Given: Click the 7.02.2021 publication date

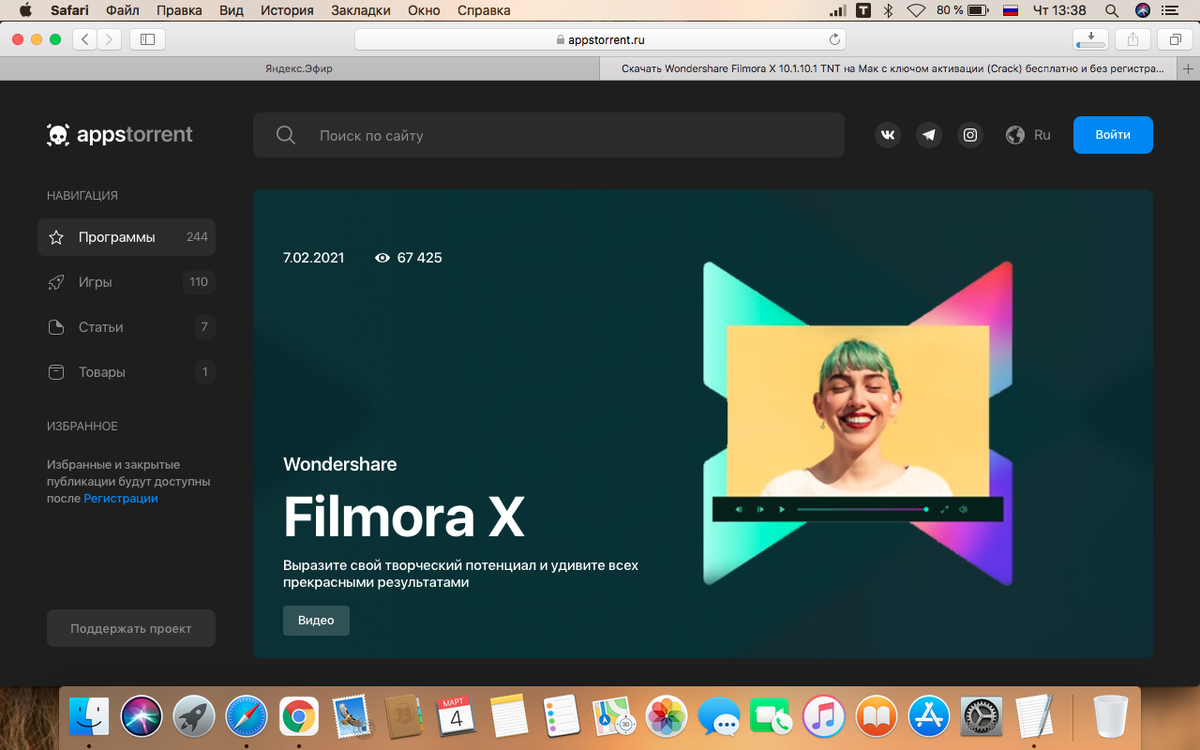Looking at the screenshot, I should (x=314, y=258).
